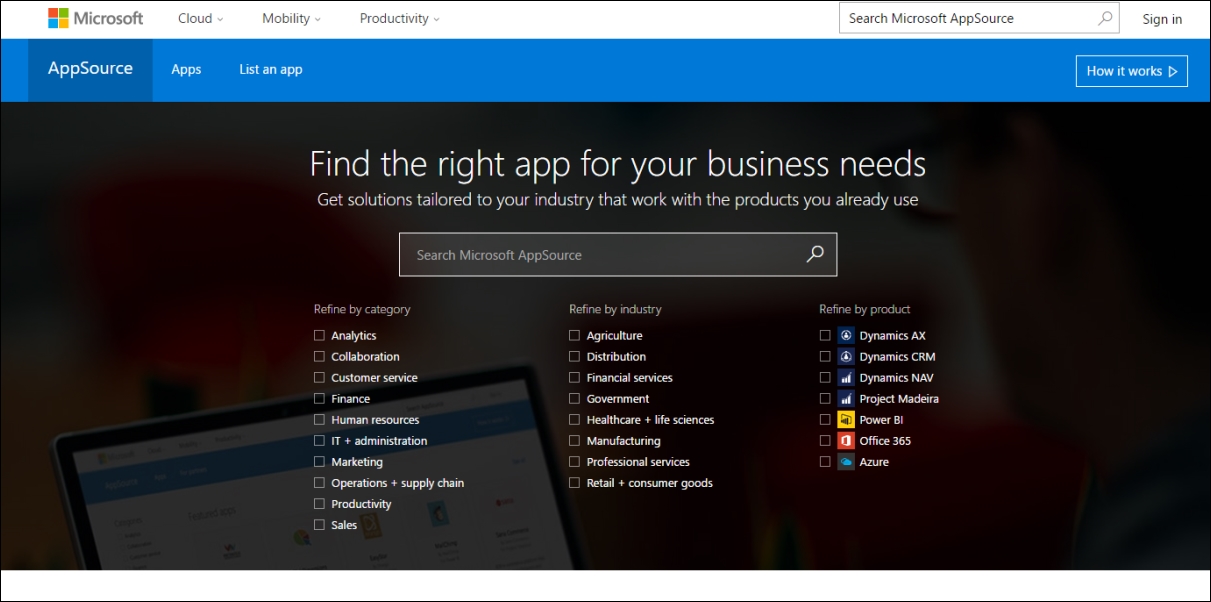Click the red Office 365 icon
The height and width of the screenshot is (602, 1211).
846,441
